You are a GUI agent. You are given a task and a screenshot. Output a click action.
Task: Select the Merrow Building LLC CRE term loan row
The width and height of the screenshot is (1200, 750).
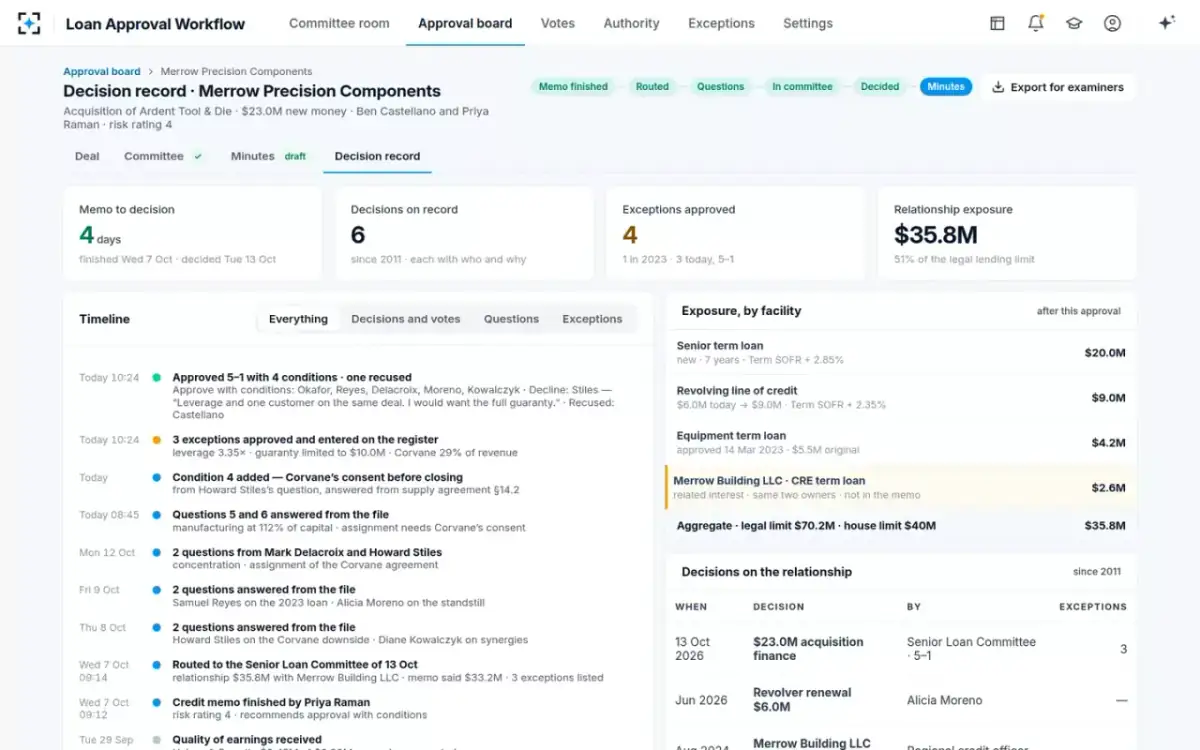(901, 488)
